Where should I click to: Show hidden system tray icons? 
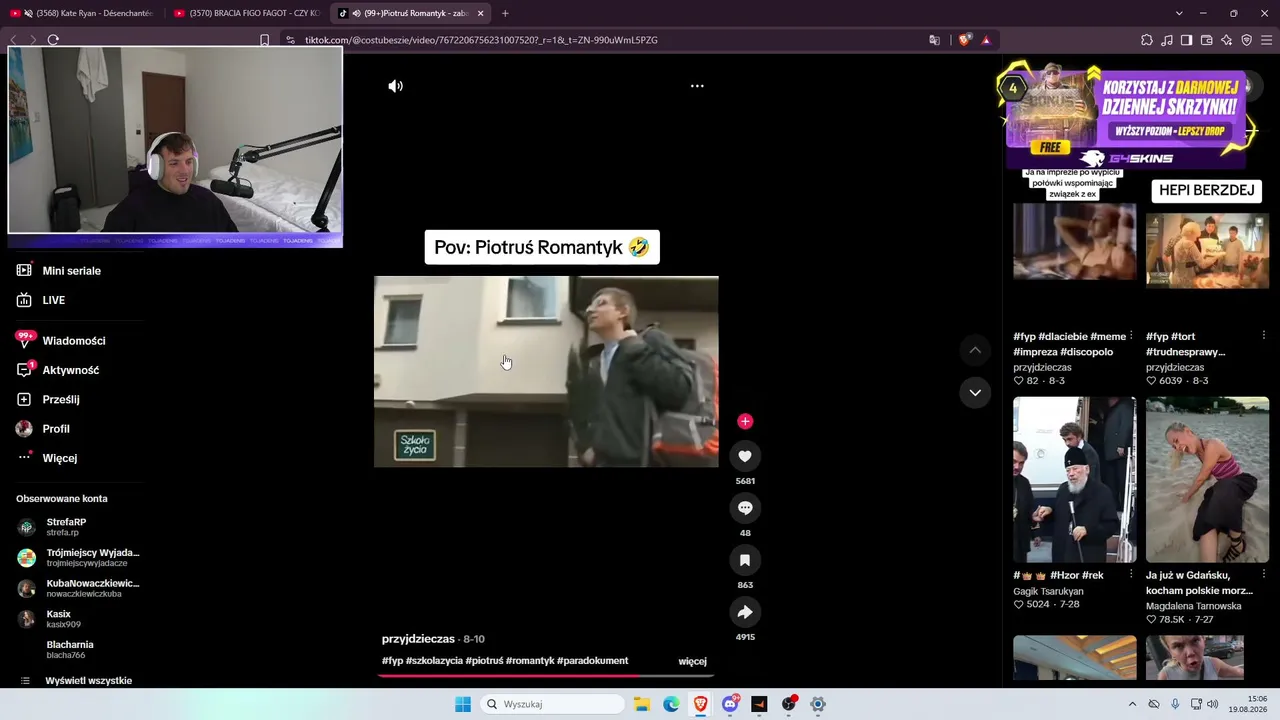coord(1132,704)
